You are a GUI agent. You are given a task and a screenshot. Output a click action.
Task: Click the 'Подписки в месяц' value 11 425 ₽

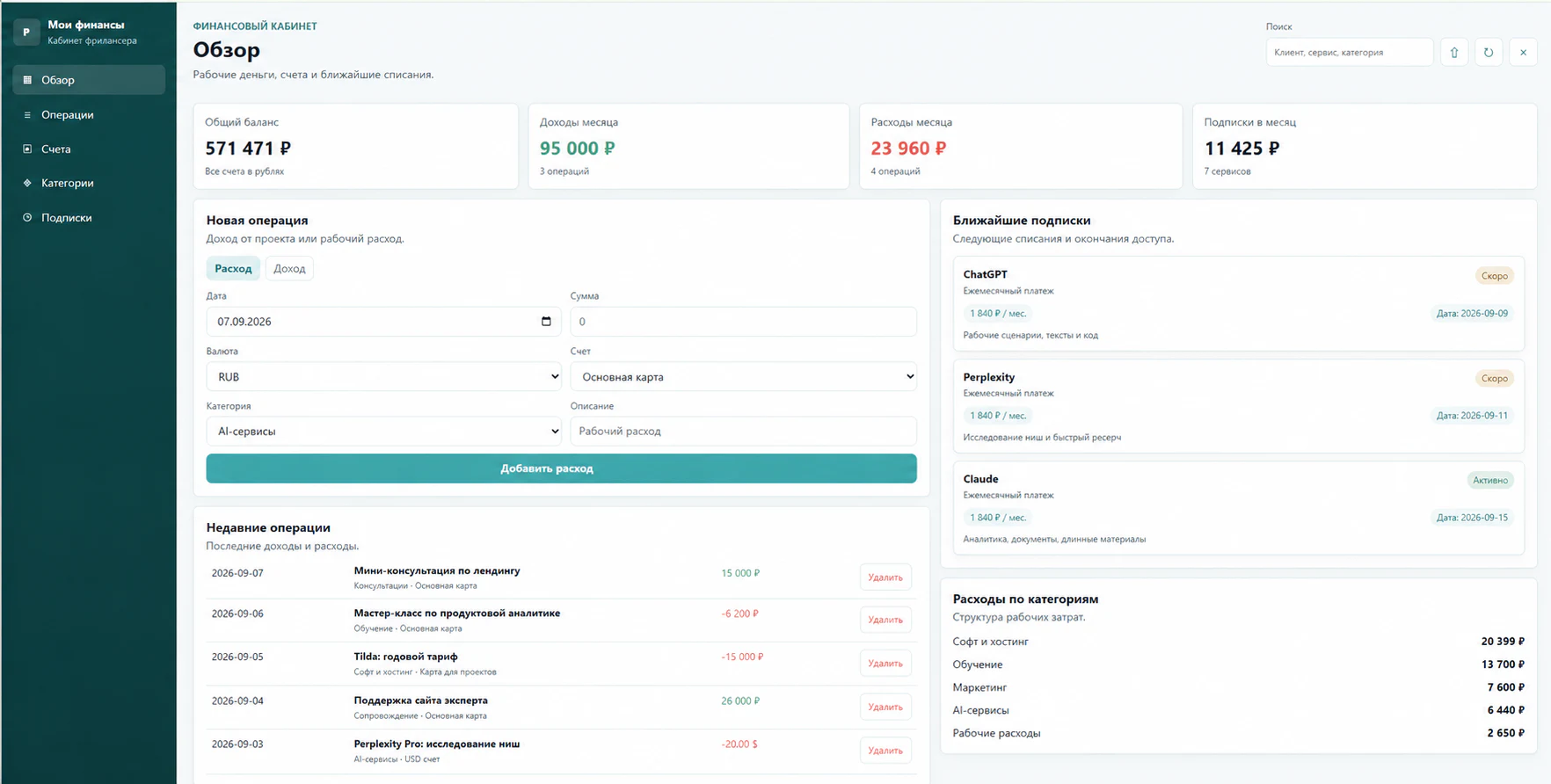tap(1242, 149)
